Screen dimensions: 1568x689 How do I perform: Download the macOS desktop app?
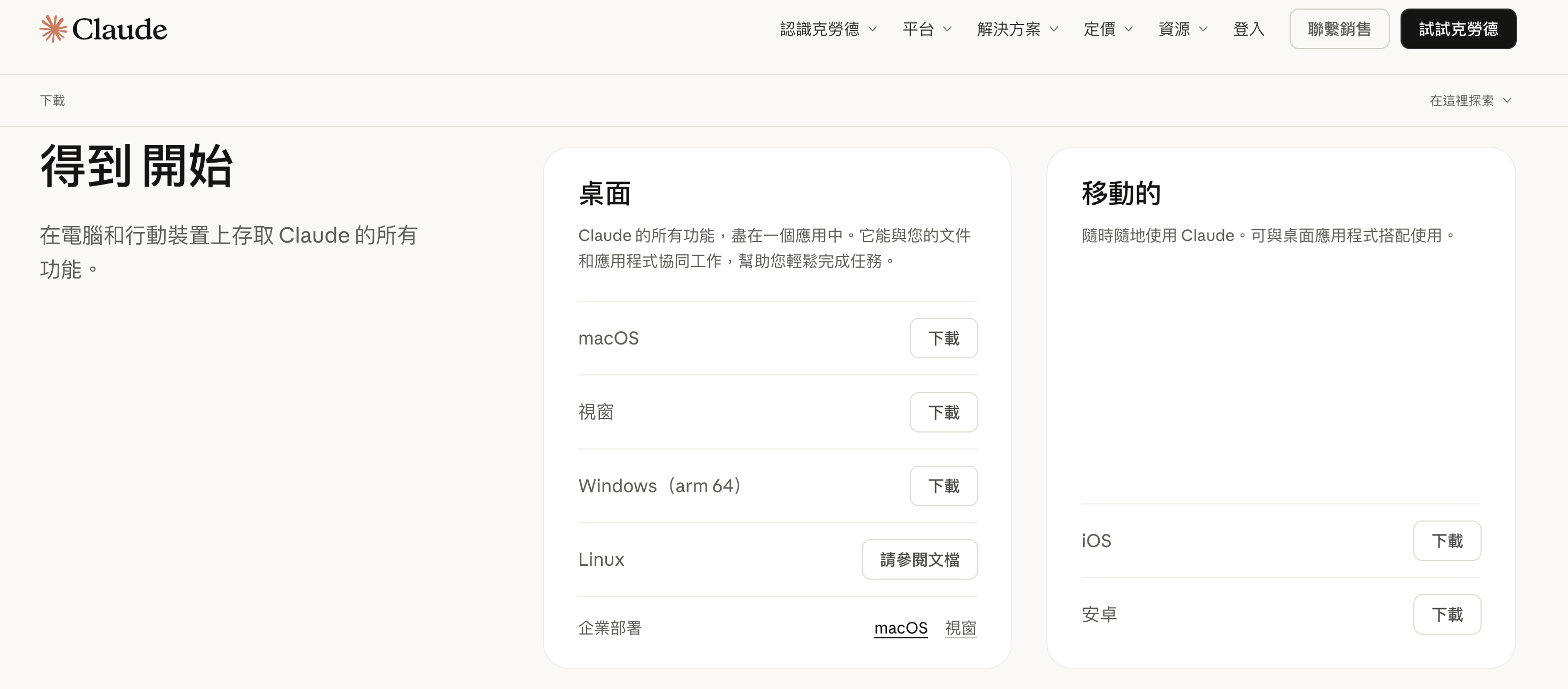[943, 338]
